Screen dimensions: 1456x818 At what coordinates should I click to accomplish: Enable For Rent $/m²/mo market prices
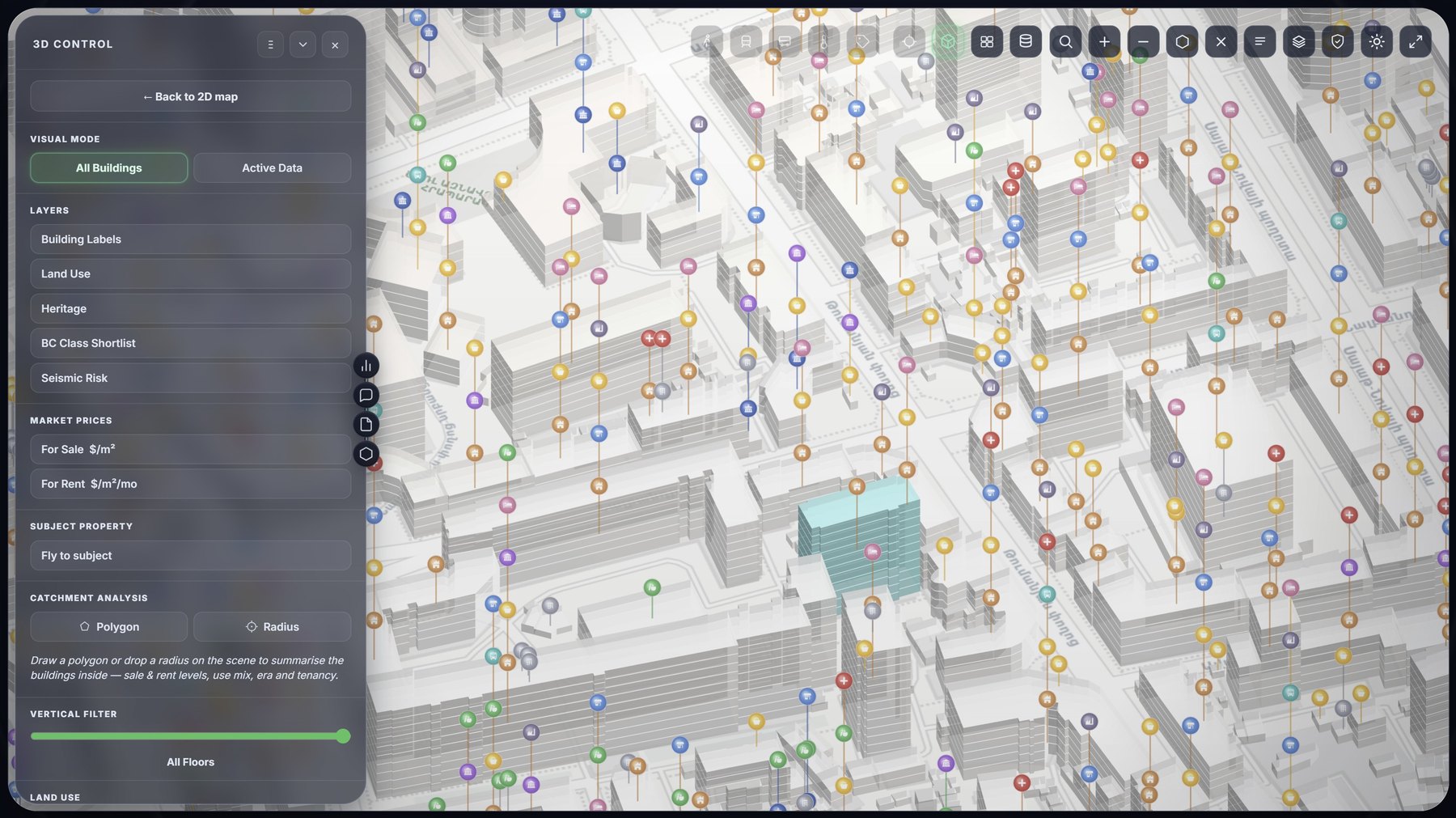(191, 484)
